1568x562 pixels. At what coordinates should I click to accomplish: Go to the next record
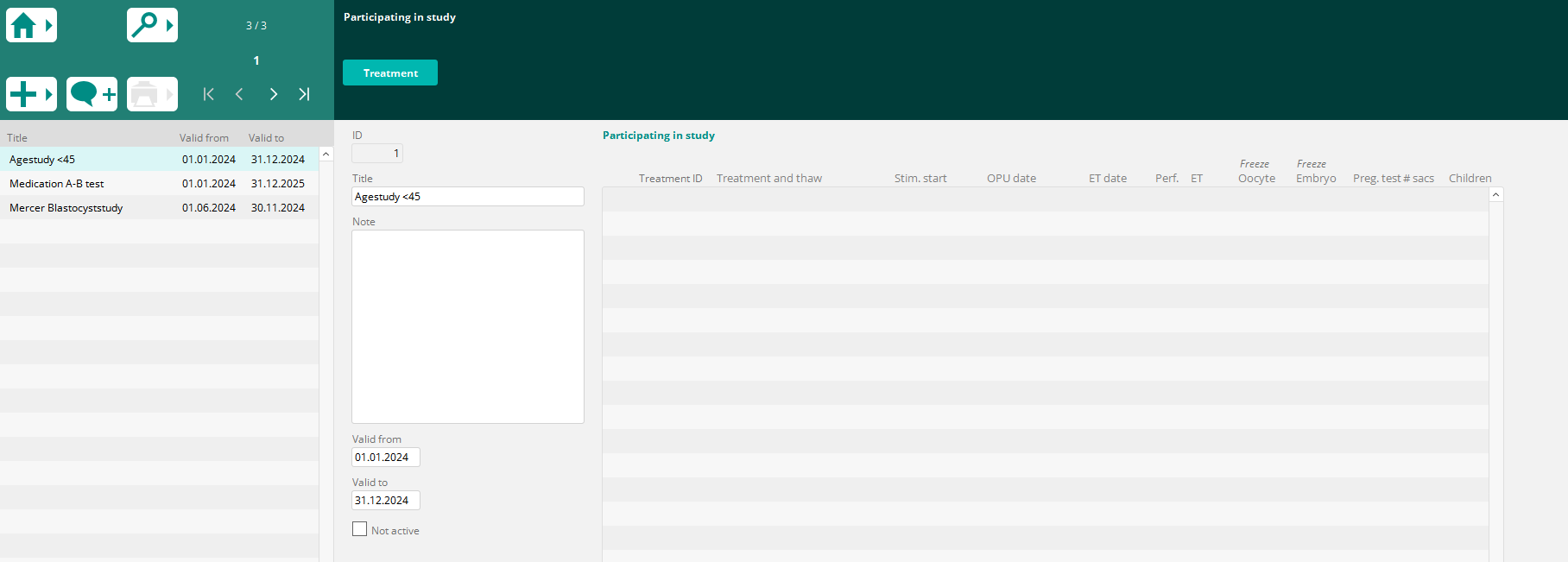tap(273, 94)
